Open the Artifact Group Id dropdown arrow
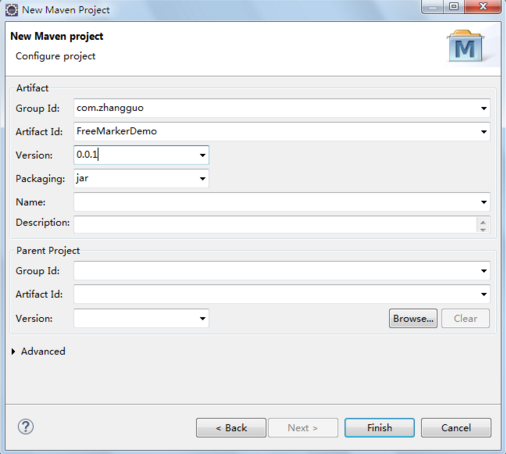The height and width of the screenshot is (454, 506). tap(484, 108)
